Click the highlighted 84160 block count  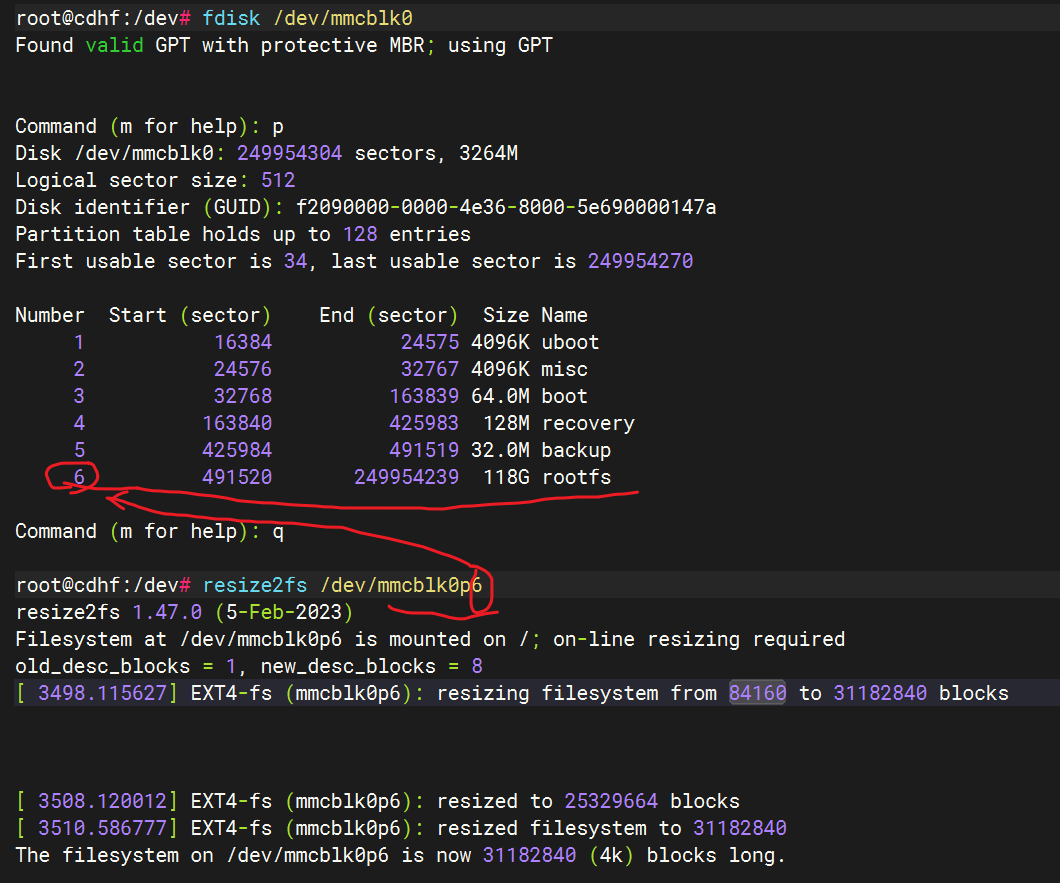tap(758, 693)
